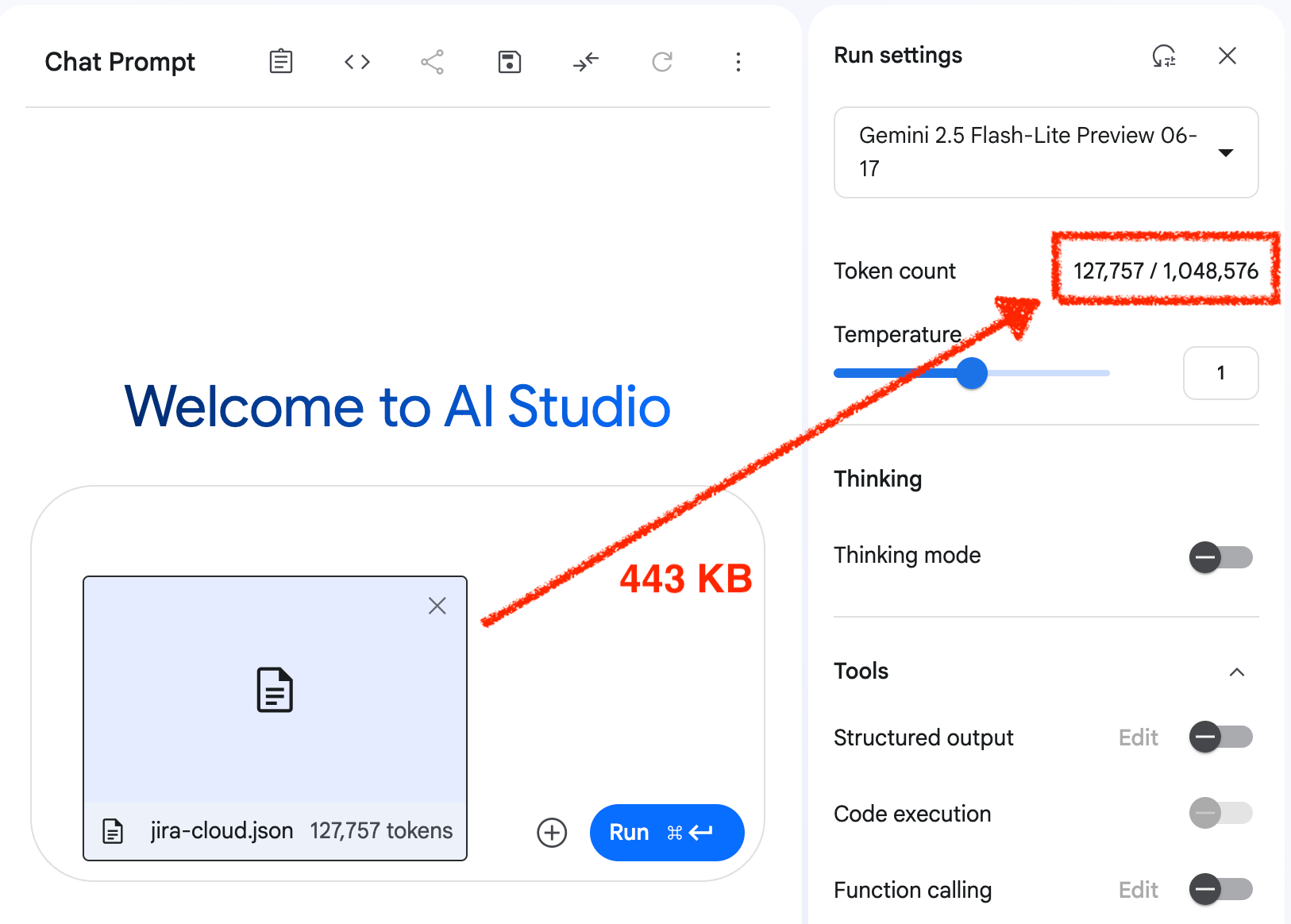Click the 127,757 tokens label on attachment
The image size is (1291, 924).
pyautogui.click(x=381, y=830)
